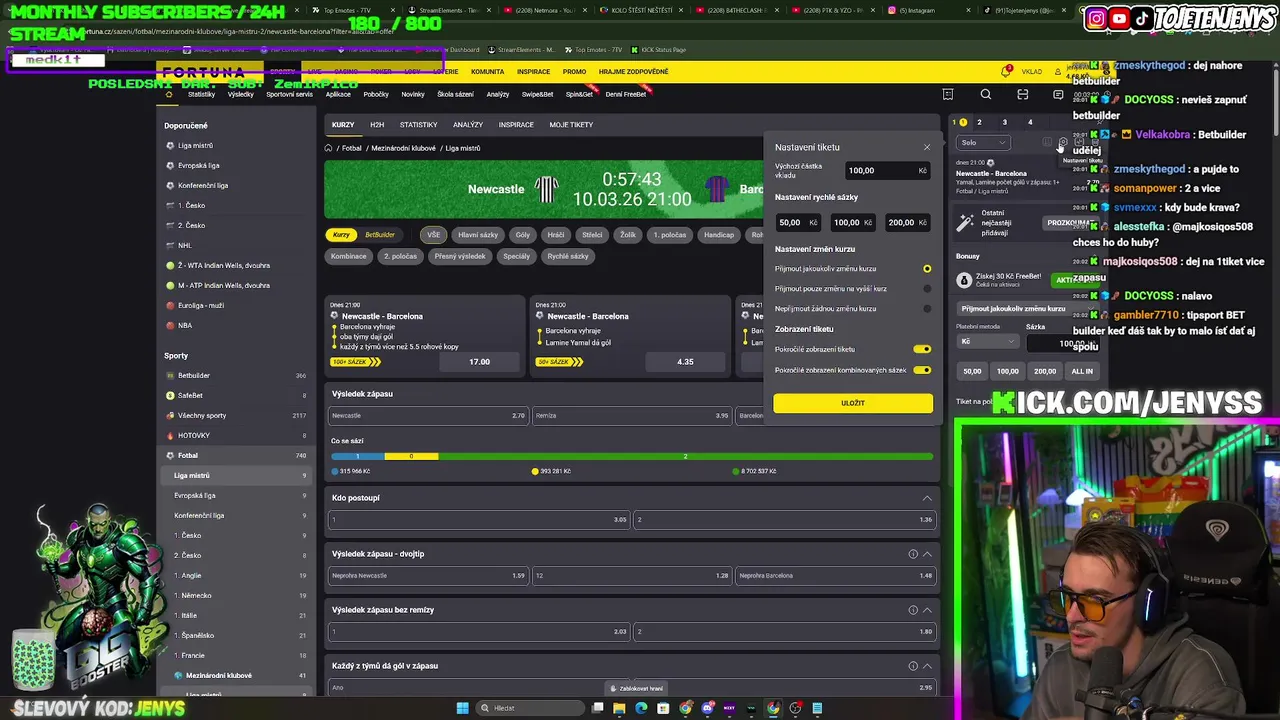Switch to H2H tab
The height and width of the screenshot is (720, 1280).
pyautogui.click(x=377, y=125)
